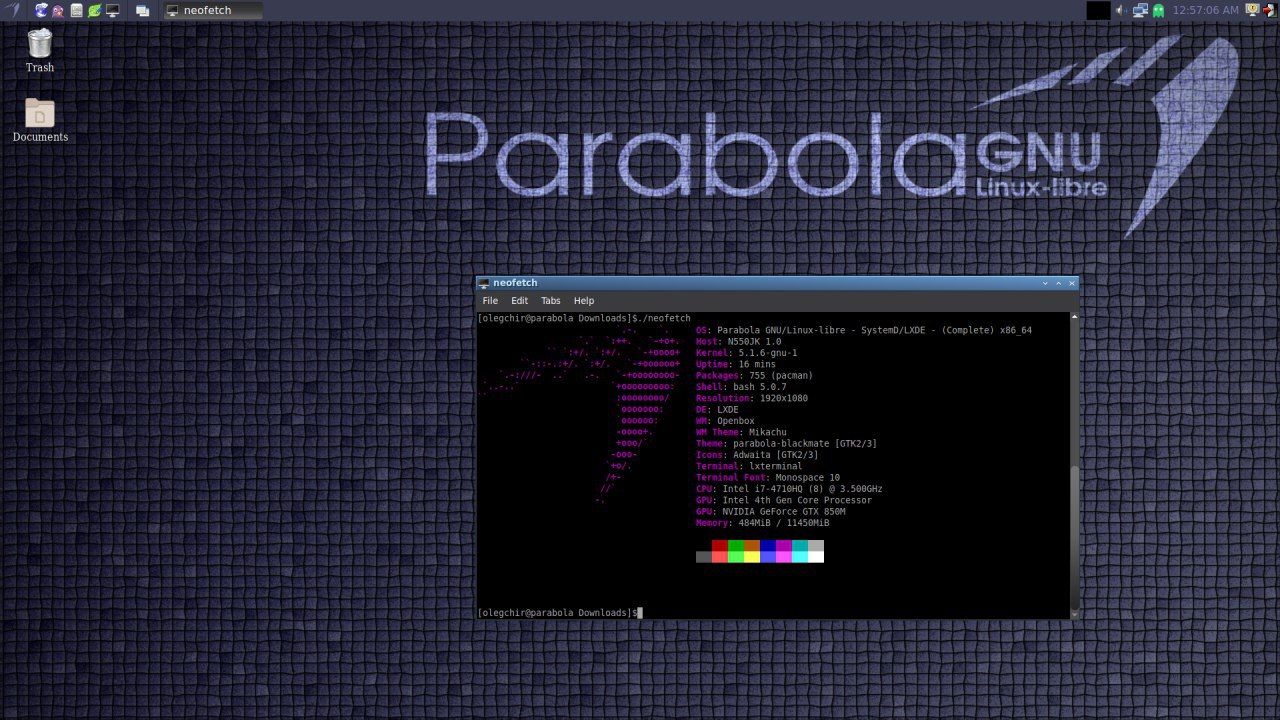Click the WM Theme Mikachu line
The image size is (1280, 720).
741,432
